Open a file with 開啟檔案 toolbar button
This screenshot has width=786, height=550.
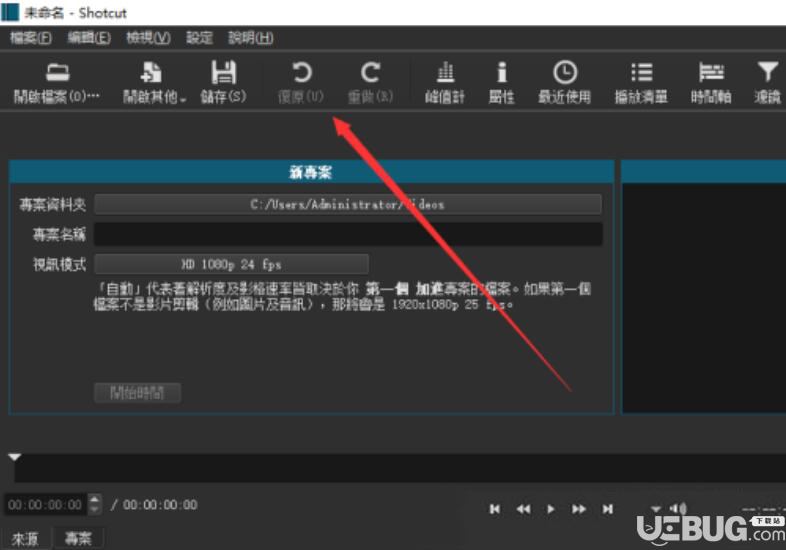57,82
